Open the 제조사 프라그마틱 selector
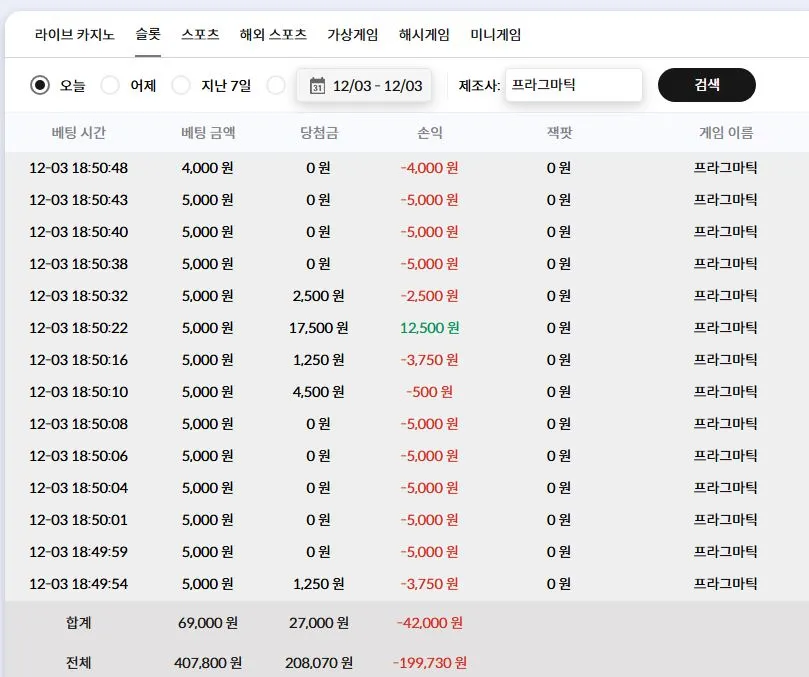 point(574,85)
